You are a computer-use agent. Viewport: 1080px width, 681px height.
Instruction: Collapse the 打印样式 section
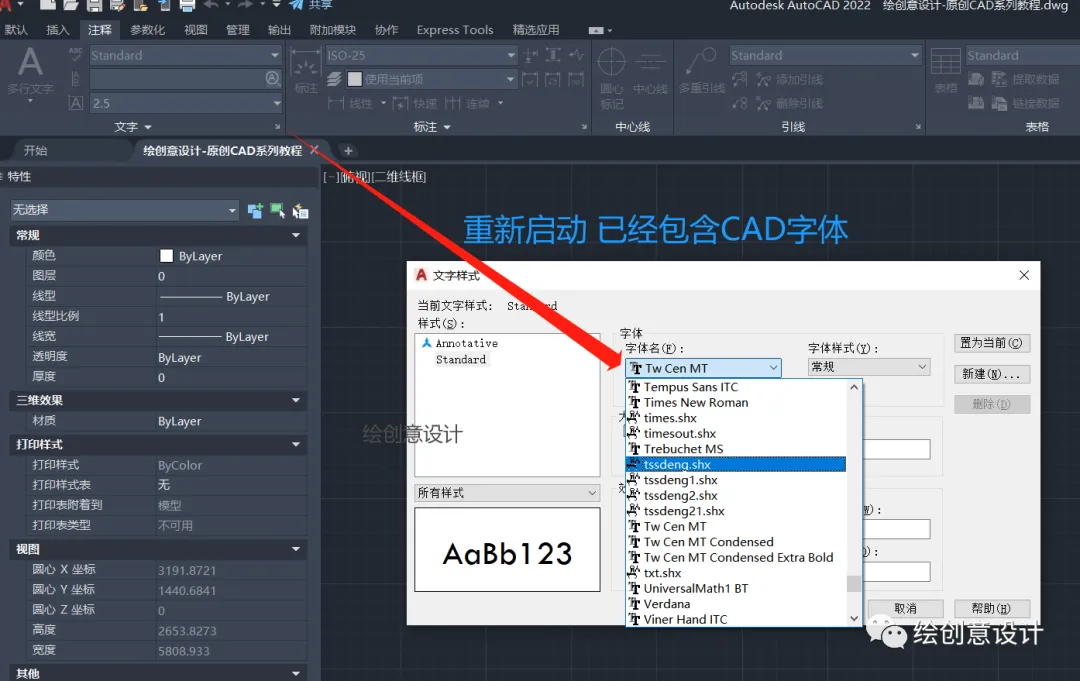[x=296, y=445]
